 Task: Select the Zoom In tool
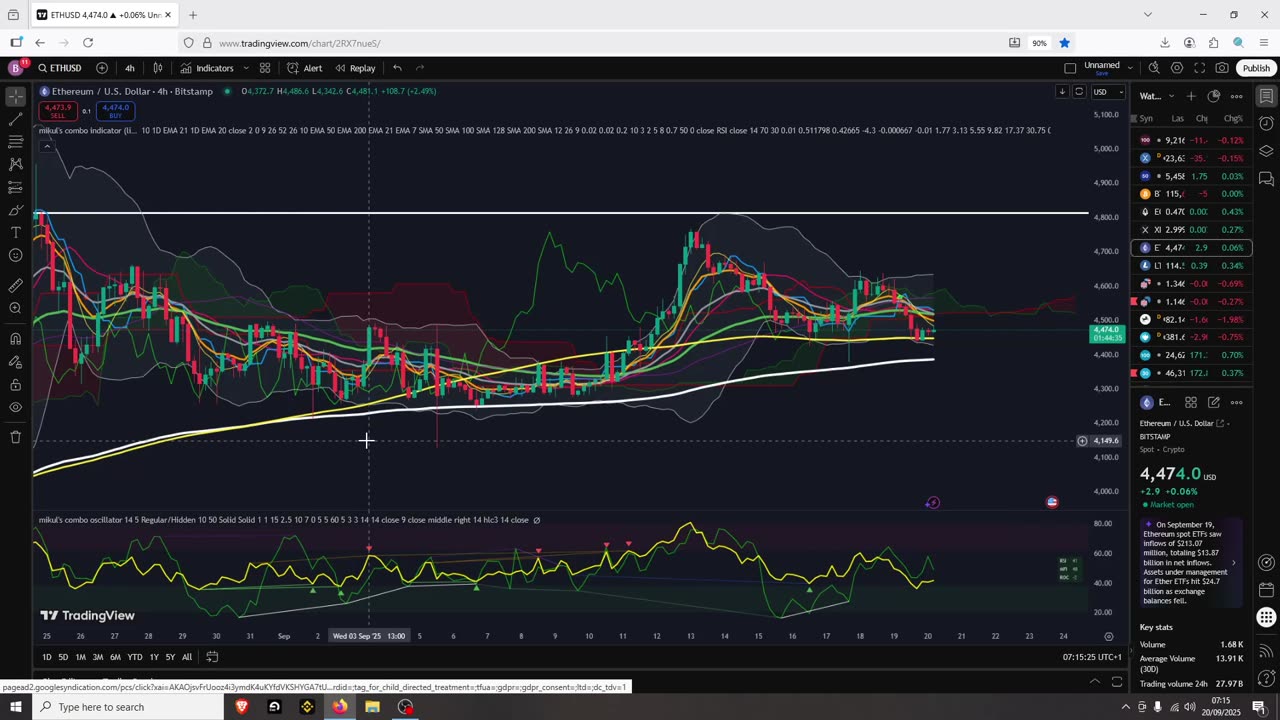[15, 308]
